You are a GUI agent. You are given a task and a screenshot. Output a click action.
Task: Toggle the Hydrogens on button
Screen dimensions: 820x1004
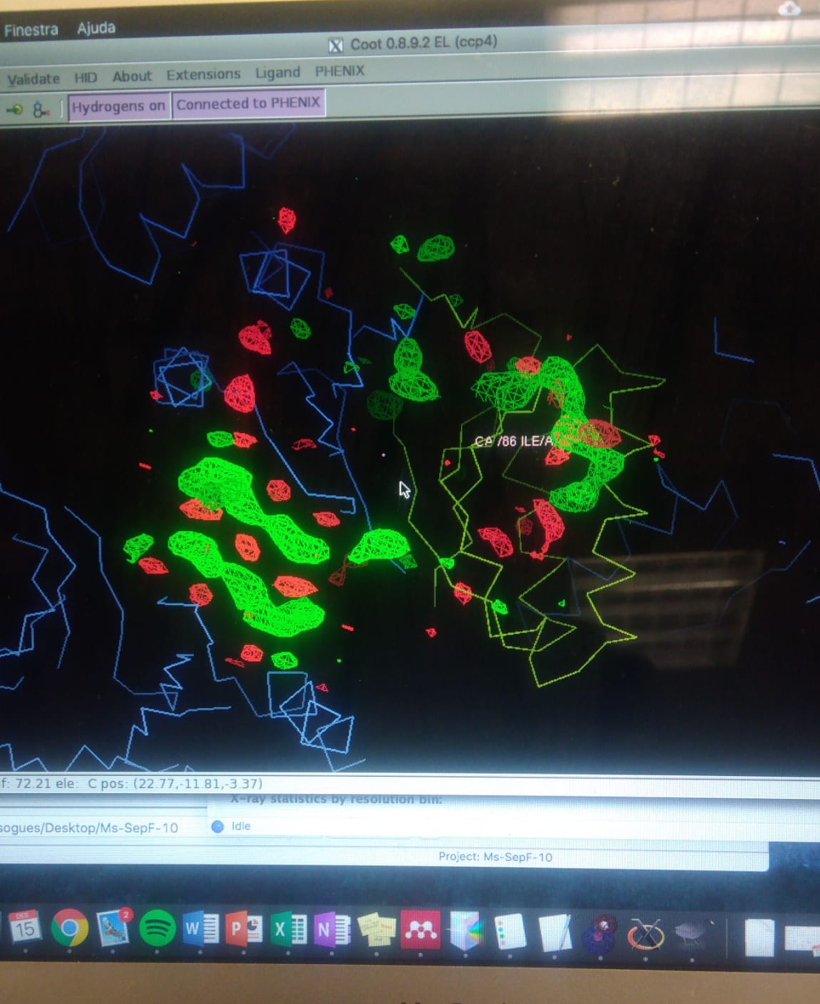pyautogui.click(x=119, y=106)
